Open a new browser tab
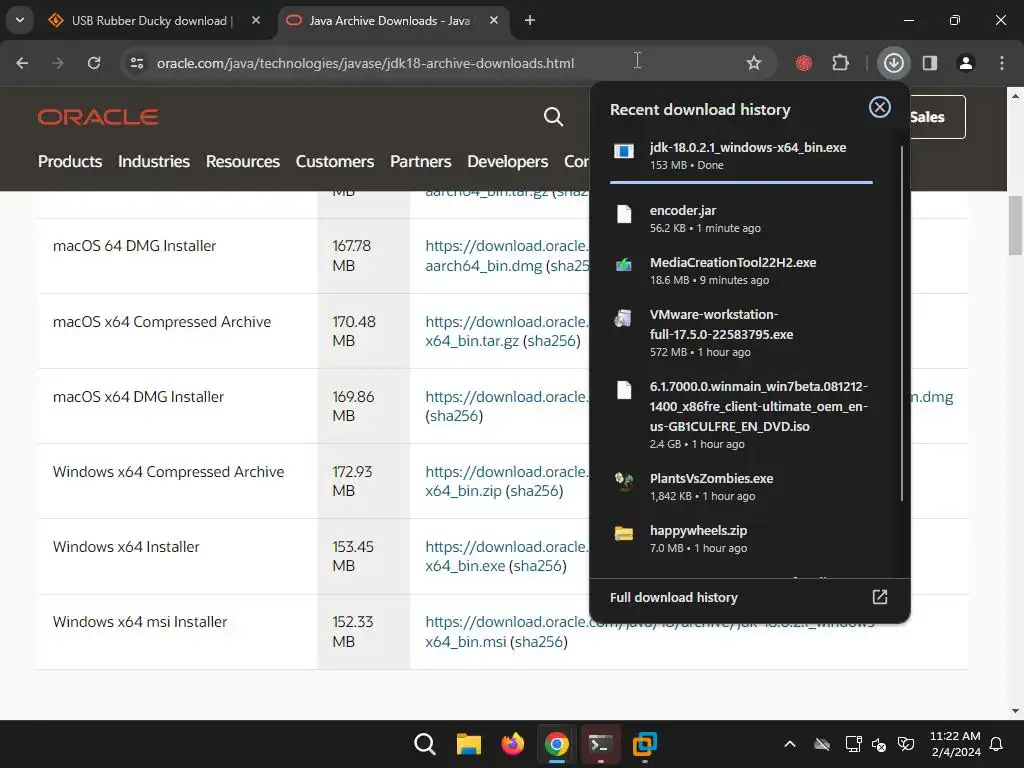1024x768 pixels. pos(530,20)
